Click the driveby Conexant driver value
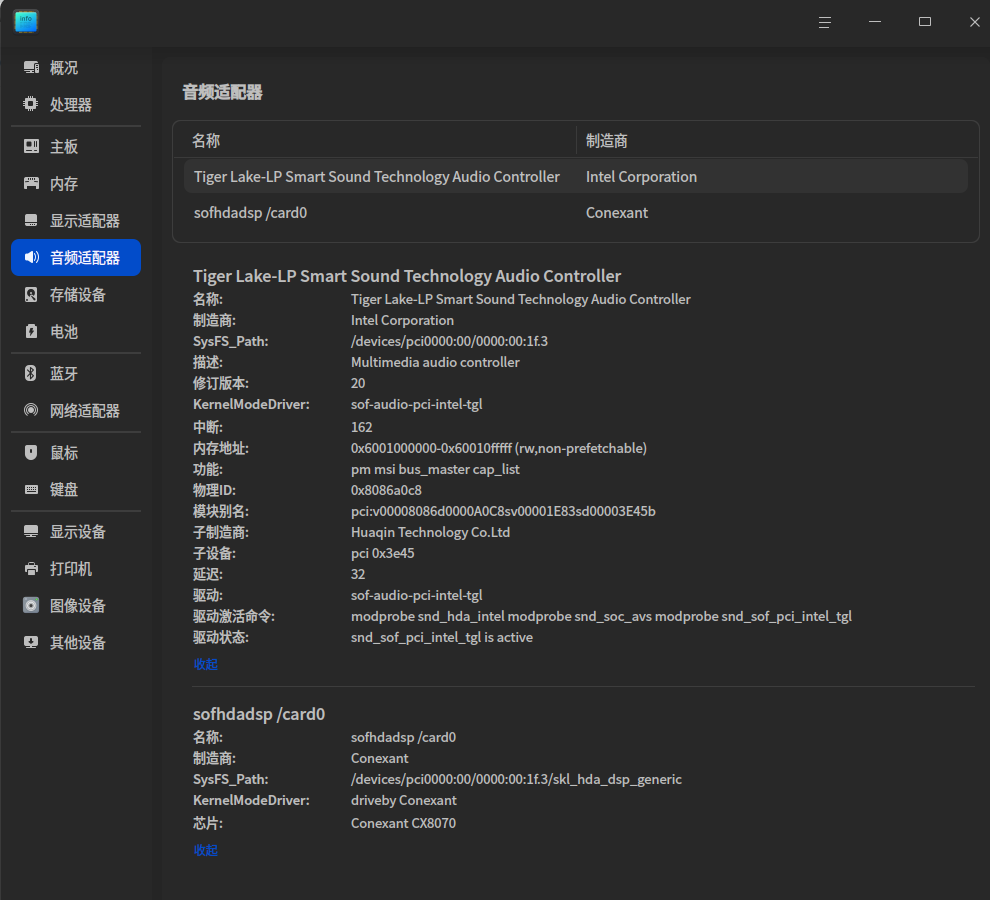 pyautogui.click(x=403, y=800)
